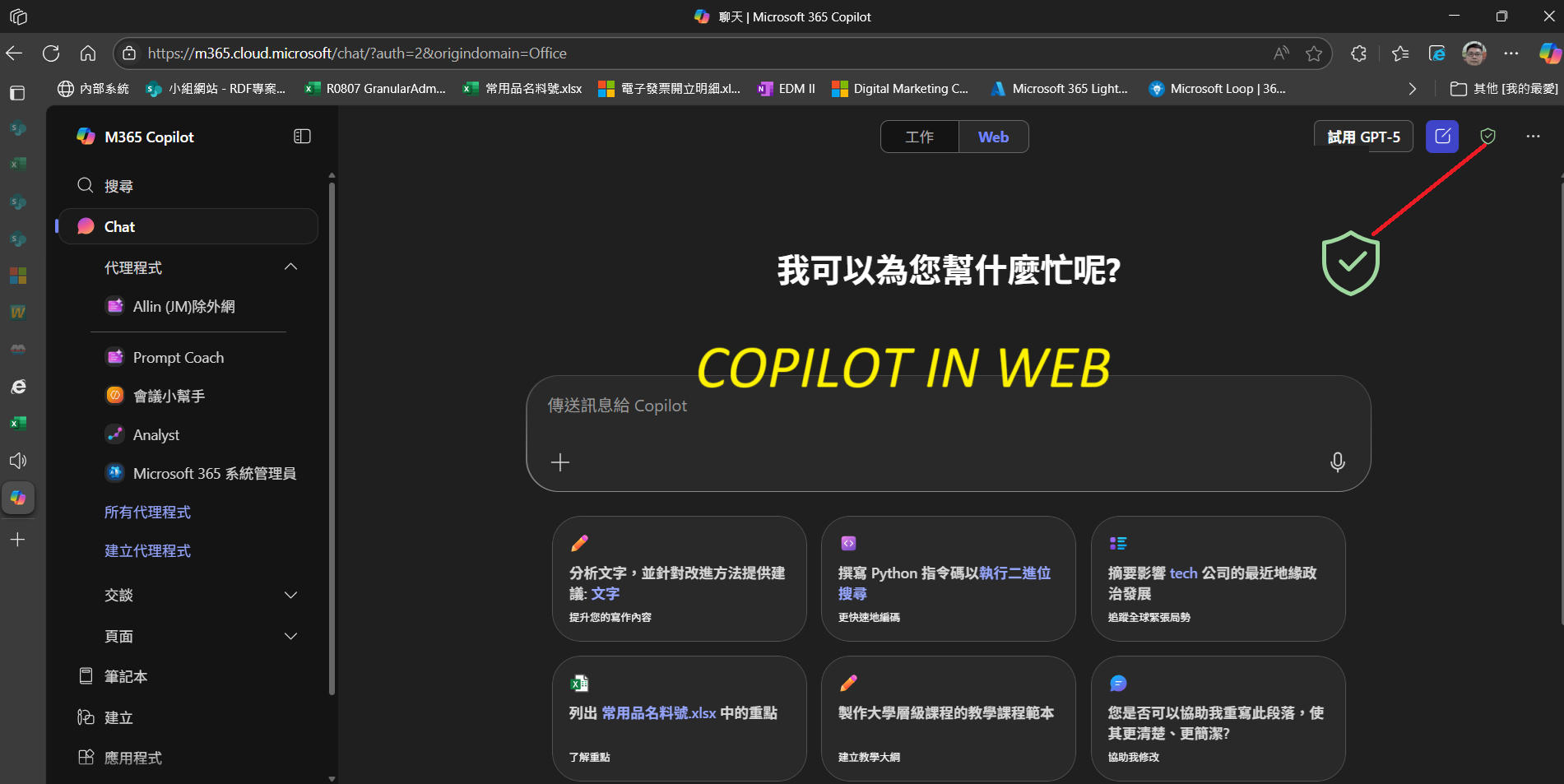Click the new chat compose icon
This screenshot has height=784, width=1564.
pos(1441,137)
